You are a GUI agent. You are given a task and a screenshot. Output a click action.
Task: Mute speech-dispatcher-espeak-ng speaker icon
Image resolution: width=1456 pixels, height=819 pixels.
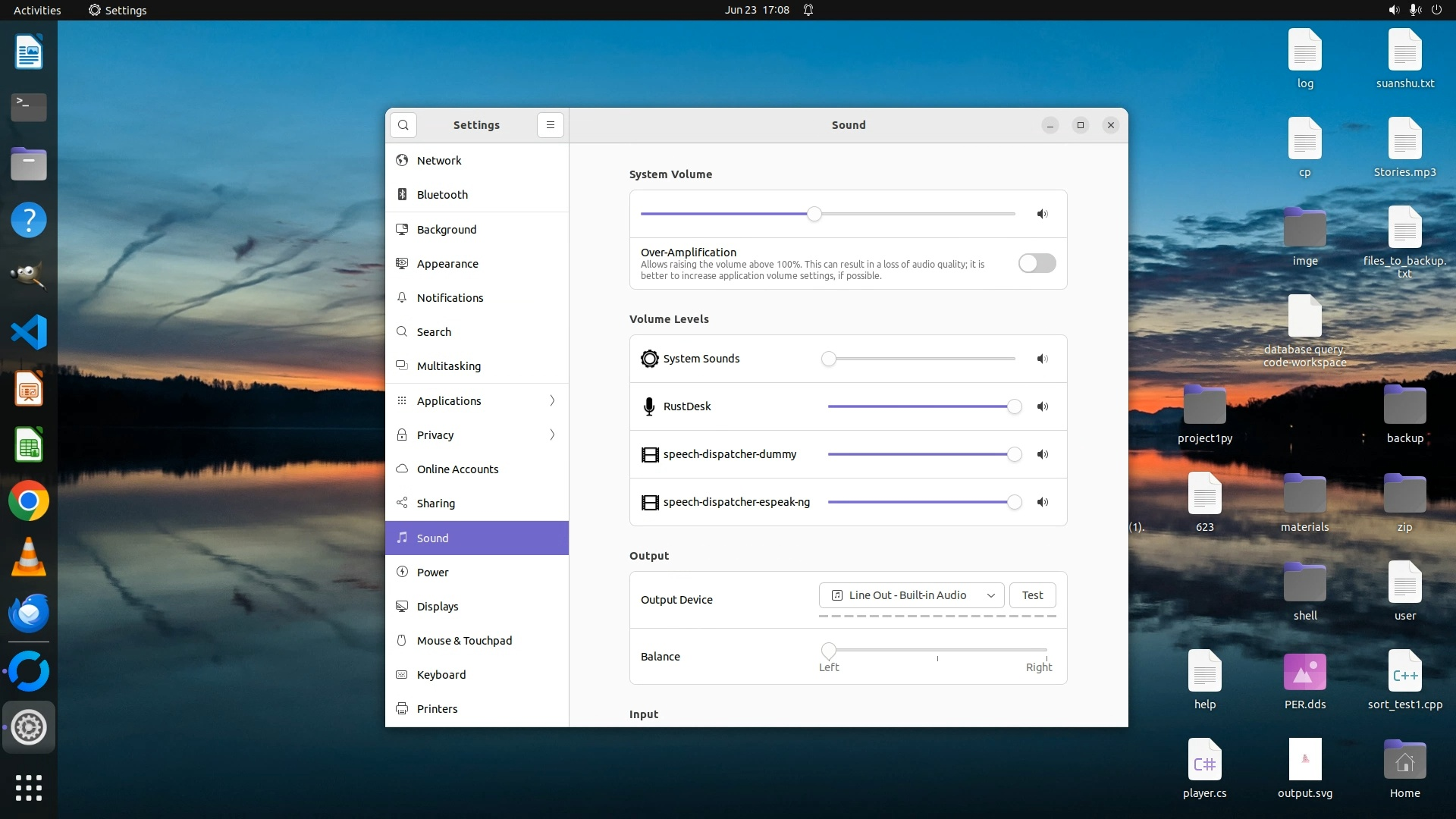click(1043, 502)
